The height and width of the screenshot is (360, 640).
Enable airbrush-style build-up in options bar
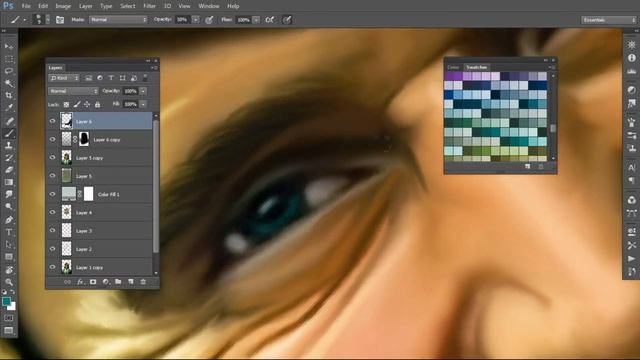pos(270,20)
